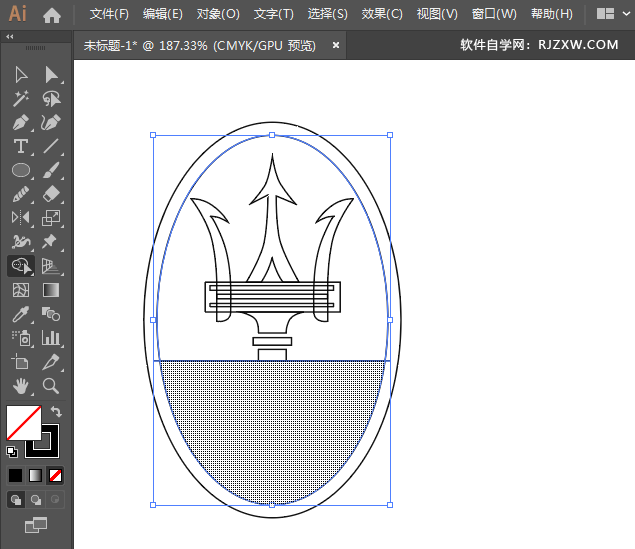The image size is (635, 549).
Task: Select the Direct Selection tool
Action: (51, 75)
